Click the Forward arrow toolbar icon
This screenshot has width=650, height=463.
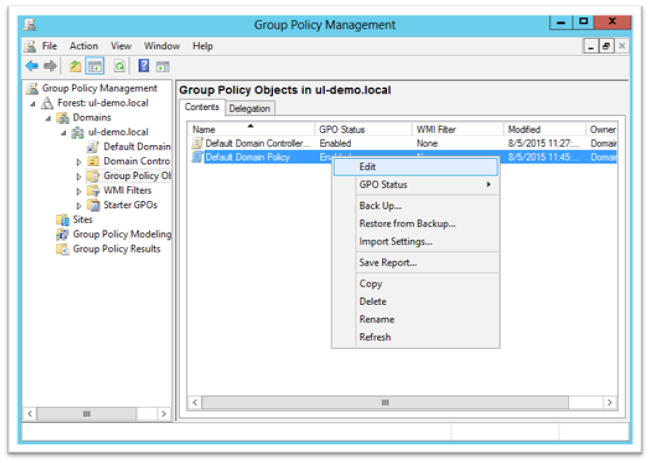48,66
